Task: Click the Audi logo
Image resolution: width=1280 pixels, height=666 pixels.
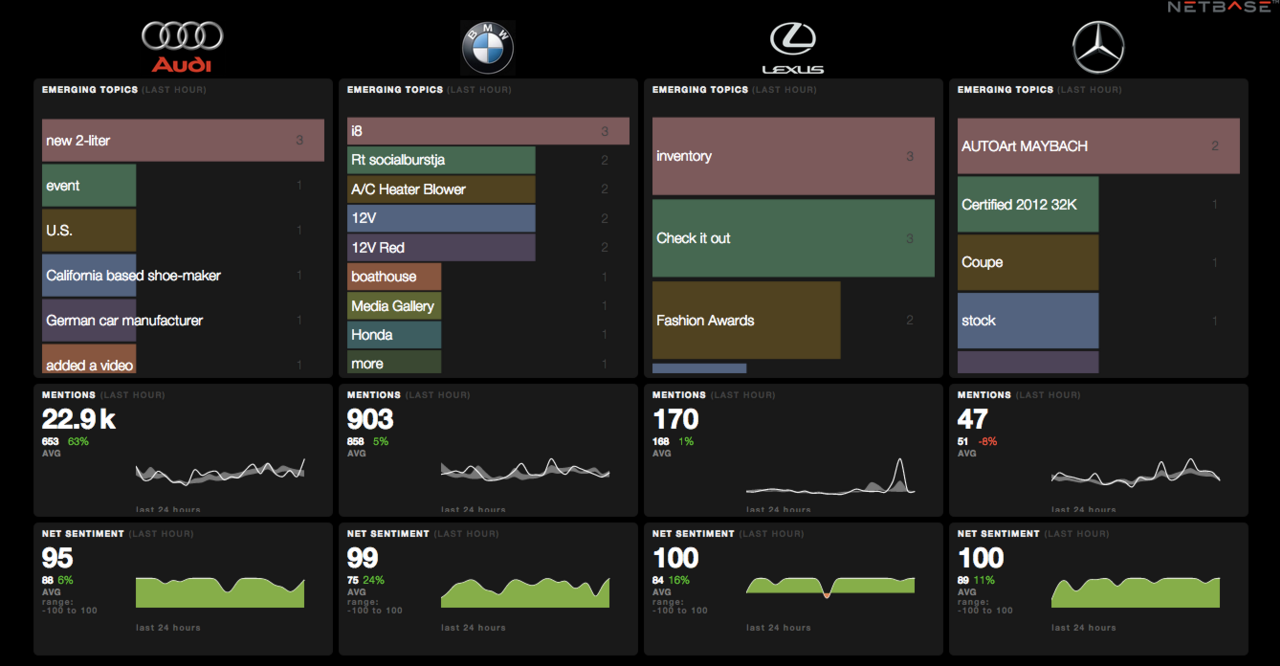Action: click(182, 48)
